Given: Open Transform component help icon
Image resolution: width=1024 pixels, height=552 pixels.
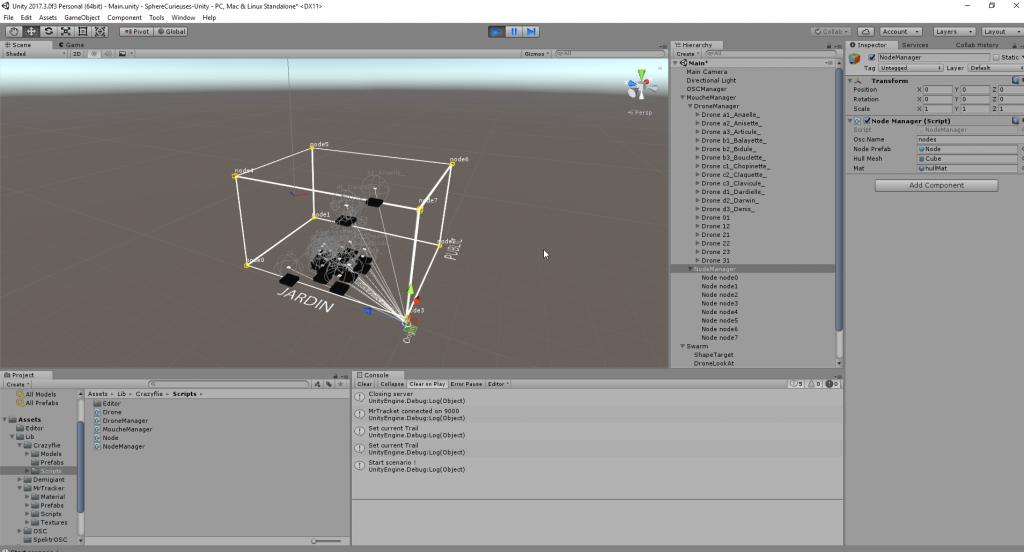Looking at the screenshot, I should click(x=1016, y=80).
